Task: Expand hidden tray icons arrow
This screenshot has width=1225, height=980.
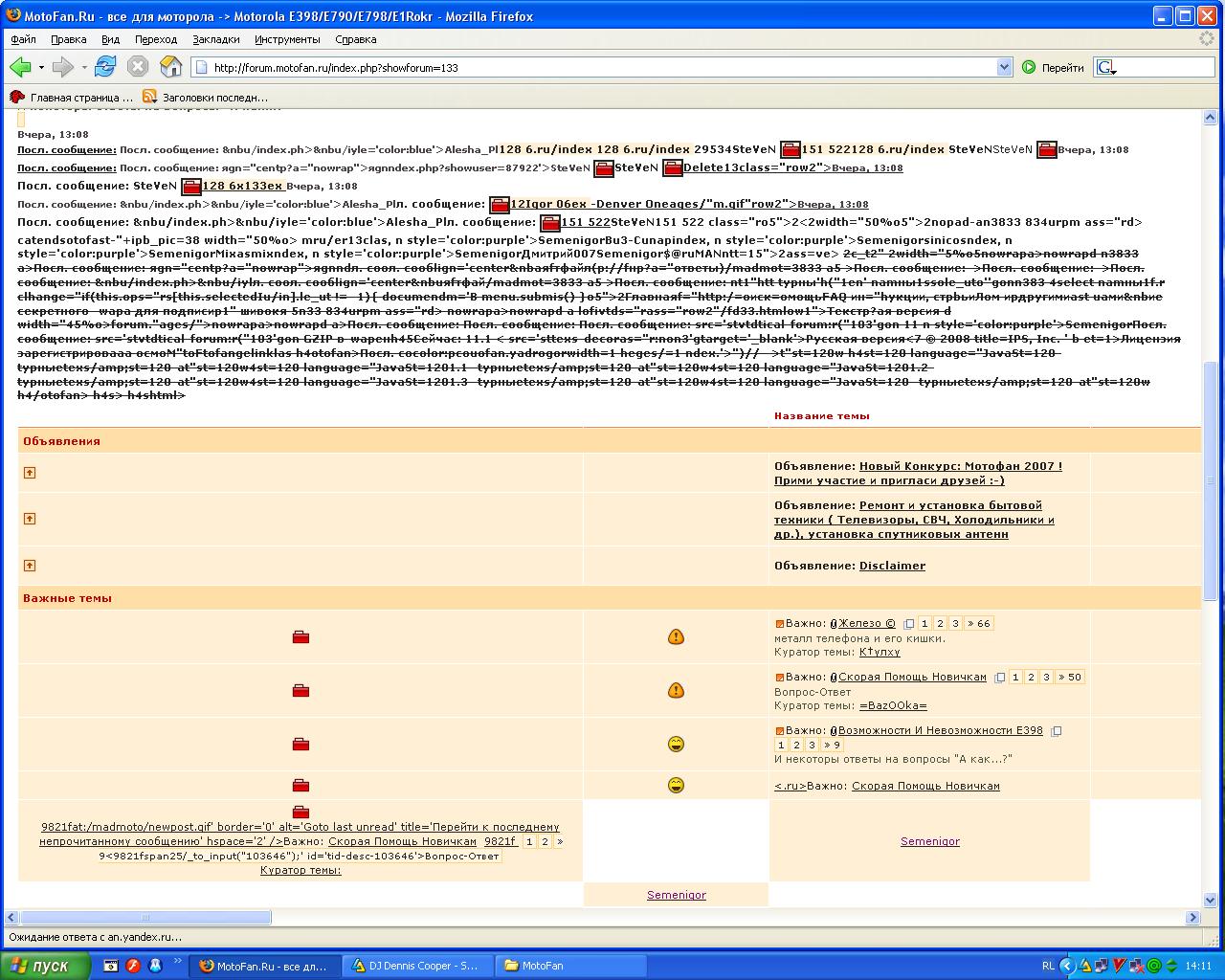Action: coord(1065,966)
